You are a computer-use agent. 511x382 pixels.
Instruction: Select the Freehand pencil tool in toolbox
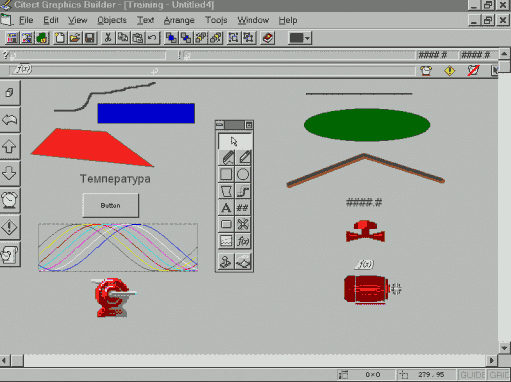(227, 157)
